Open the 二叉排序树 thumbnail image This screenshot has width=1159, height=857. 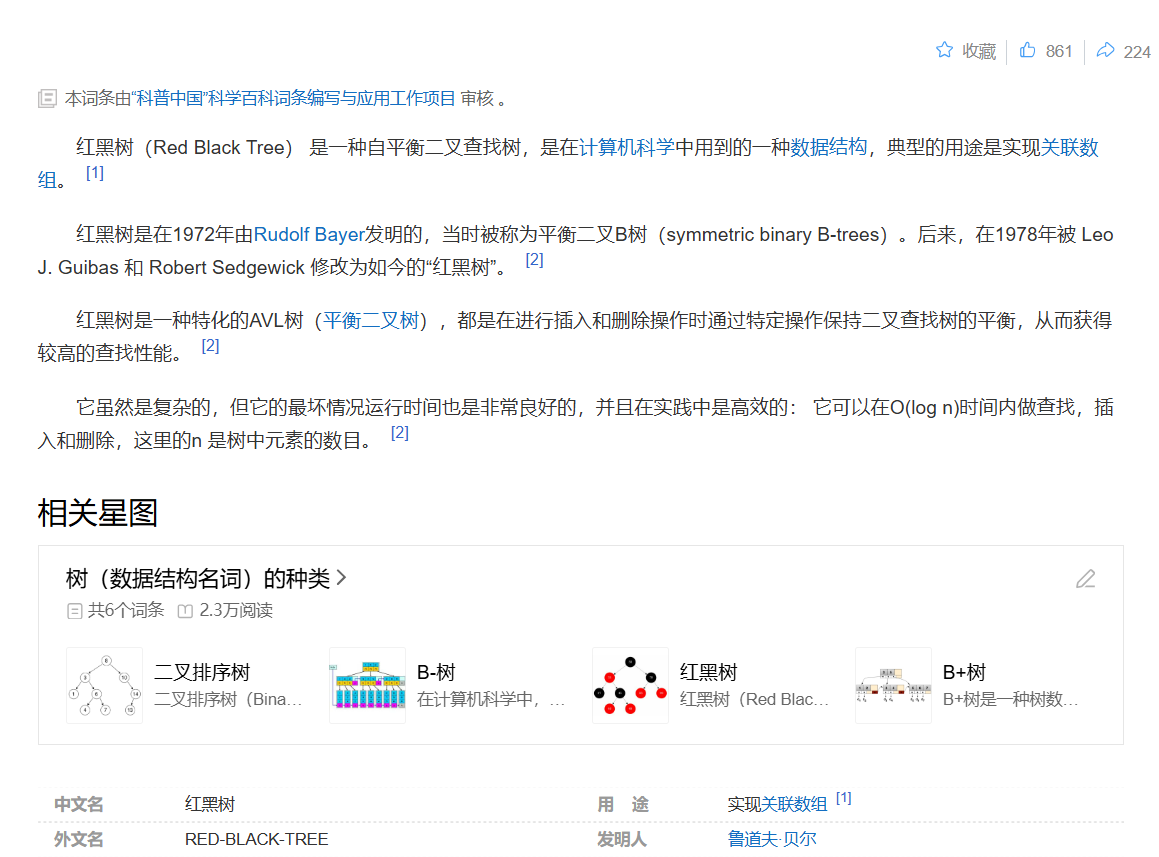[x=104, y=685]
